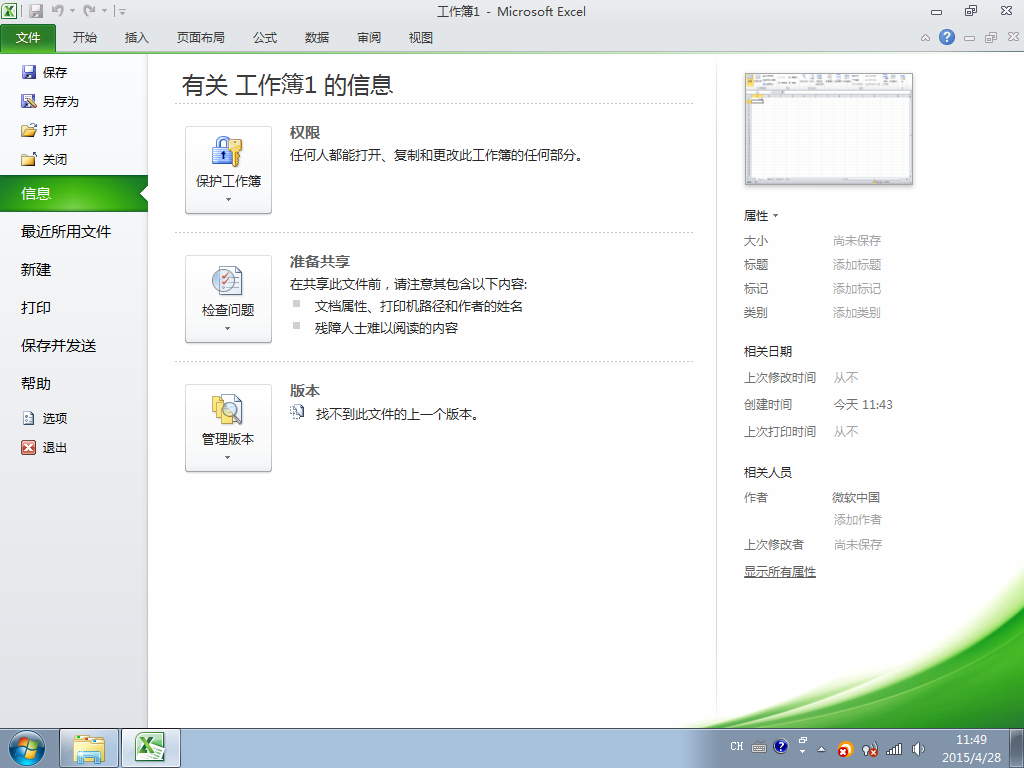This screenshot has width=1024, height=768.
Task: Minimize the ribbon with the caret icon
Action: coord(925,38)
